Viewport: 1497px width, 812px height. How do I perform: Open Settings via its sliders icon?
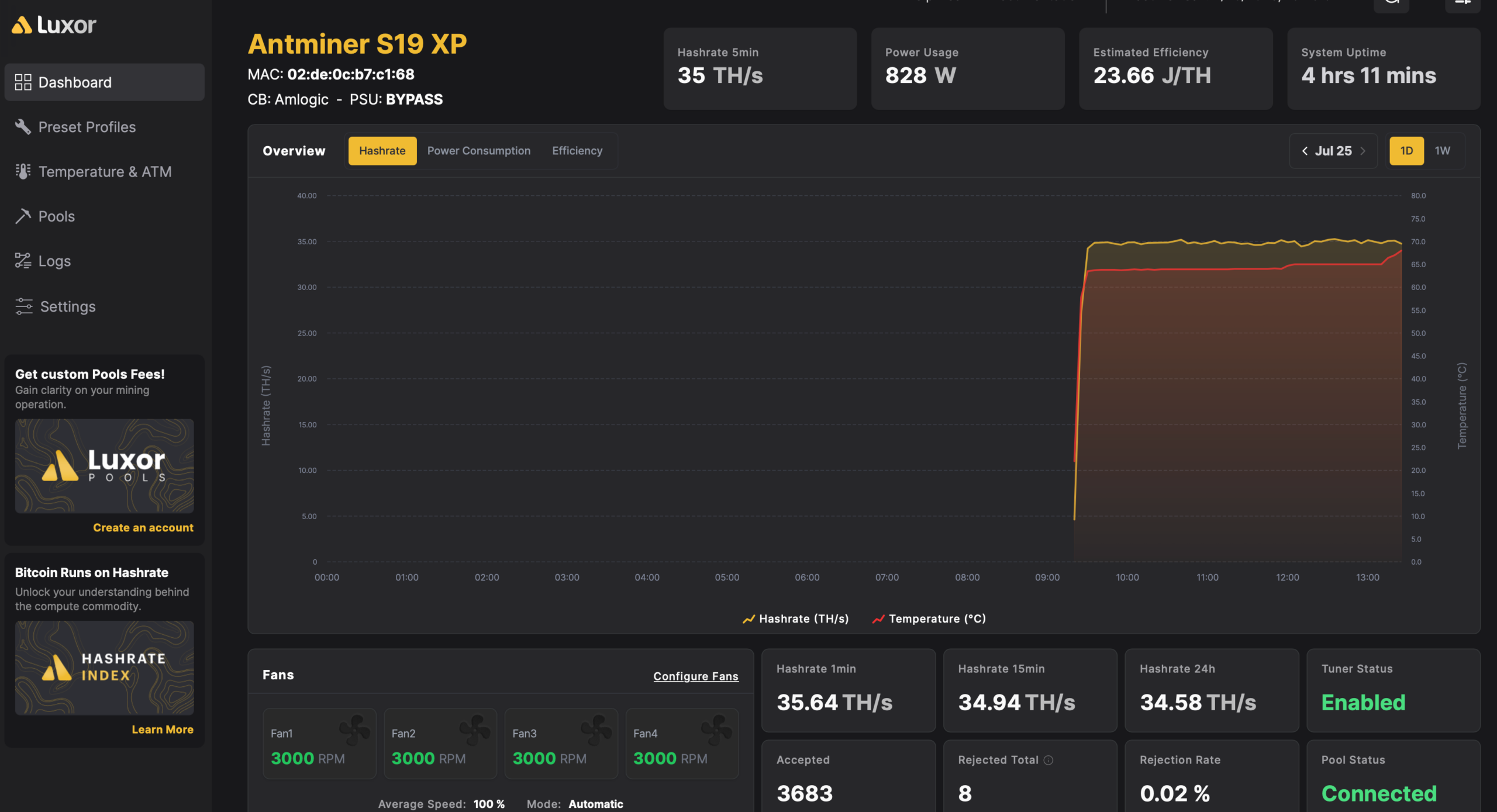(23, 306)
